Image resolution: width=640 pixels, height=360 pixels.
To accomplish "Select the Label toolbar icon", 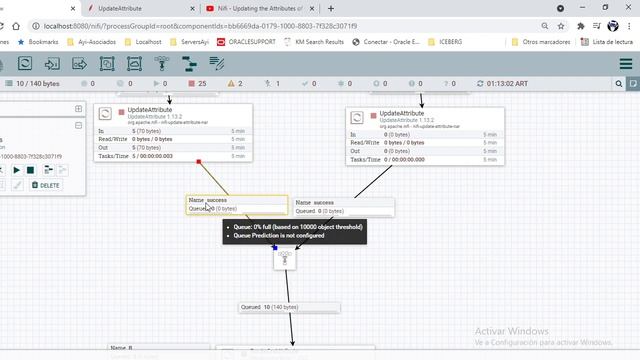I will [x=216, y=64].
